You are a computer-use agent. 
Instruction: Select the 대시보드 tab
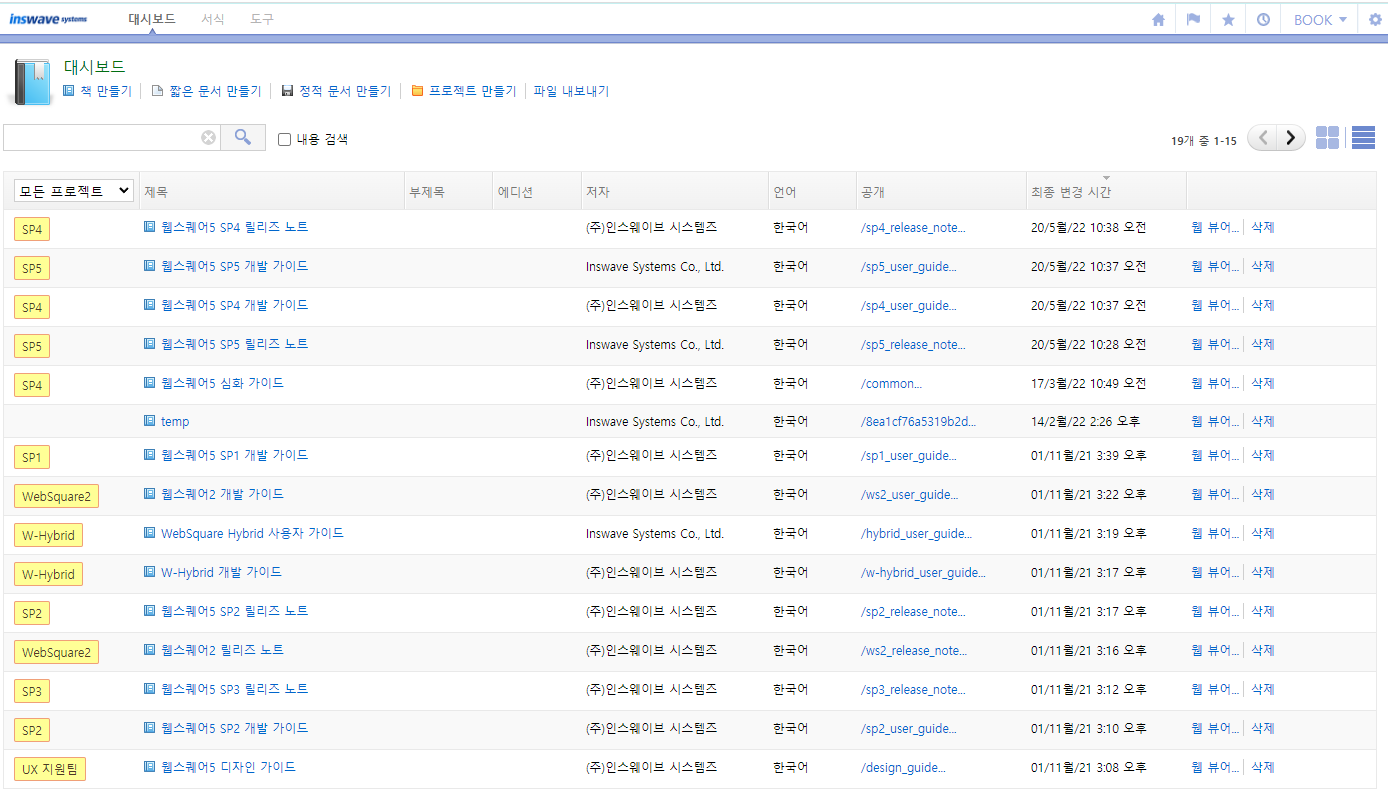(152, 19)
